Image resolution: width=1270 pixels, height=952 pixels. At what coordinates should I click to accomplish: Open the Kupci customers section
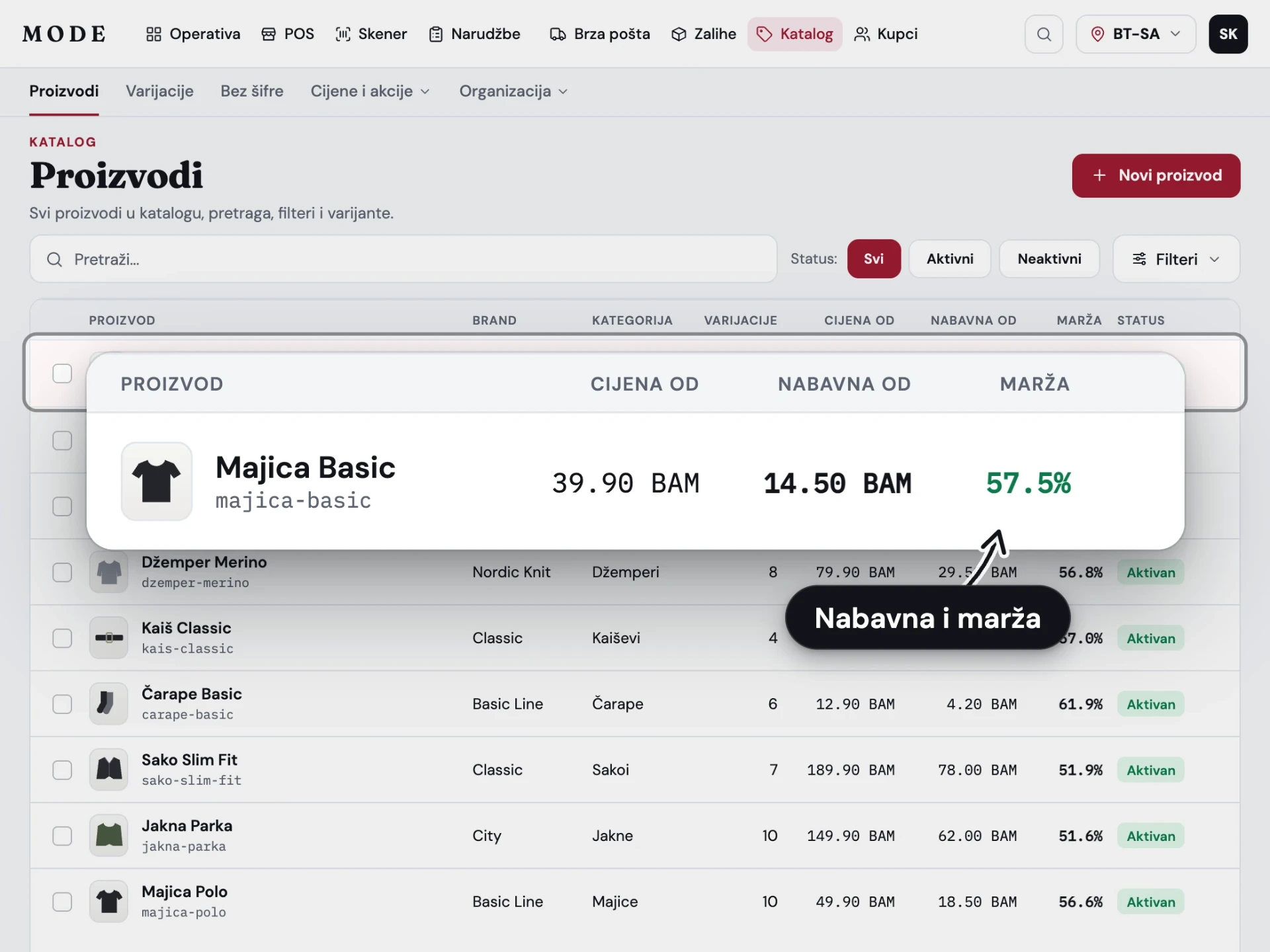[886, 34]
